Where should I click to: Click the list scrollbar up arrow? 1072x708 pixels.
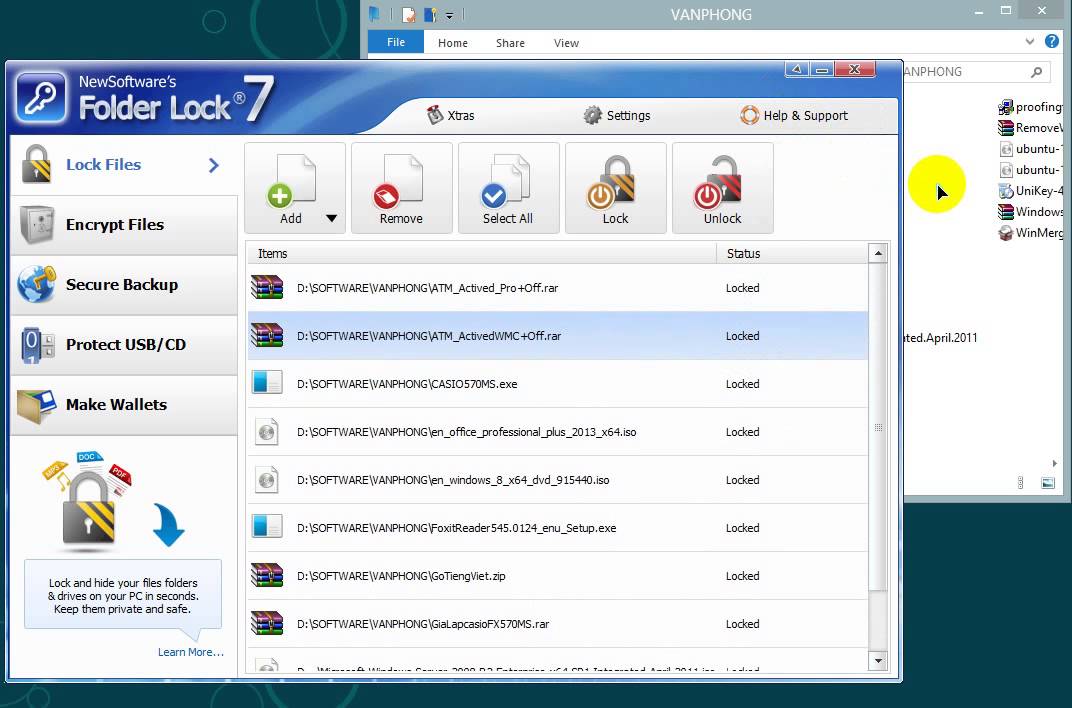[x=878, y=254]
